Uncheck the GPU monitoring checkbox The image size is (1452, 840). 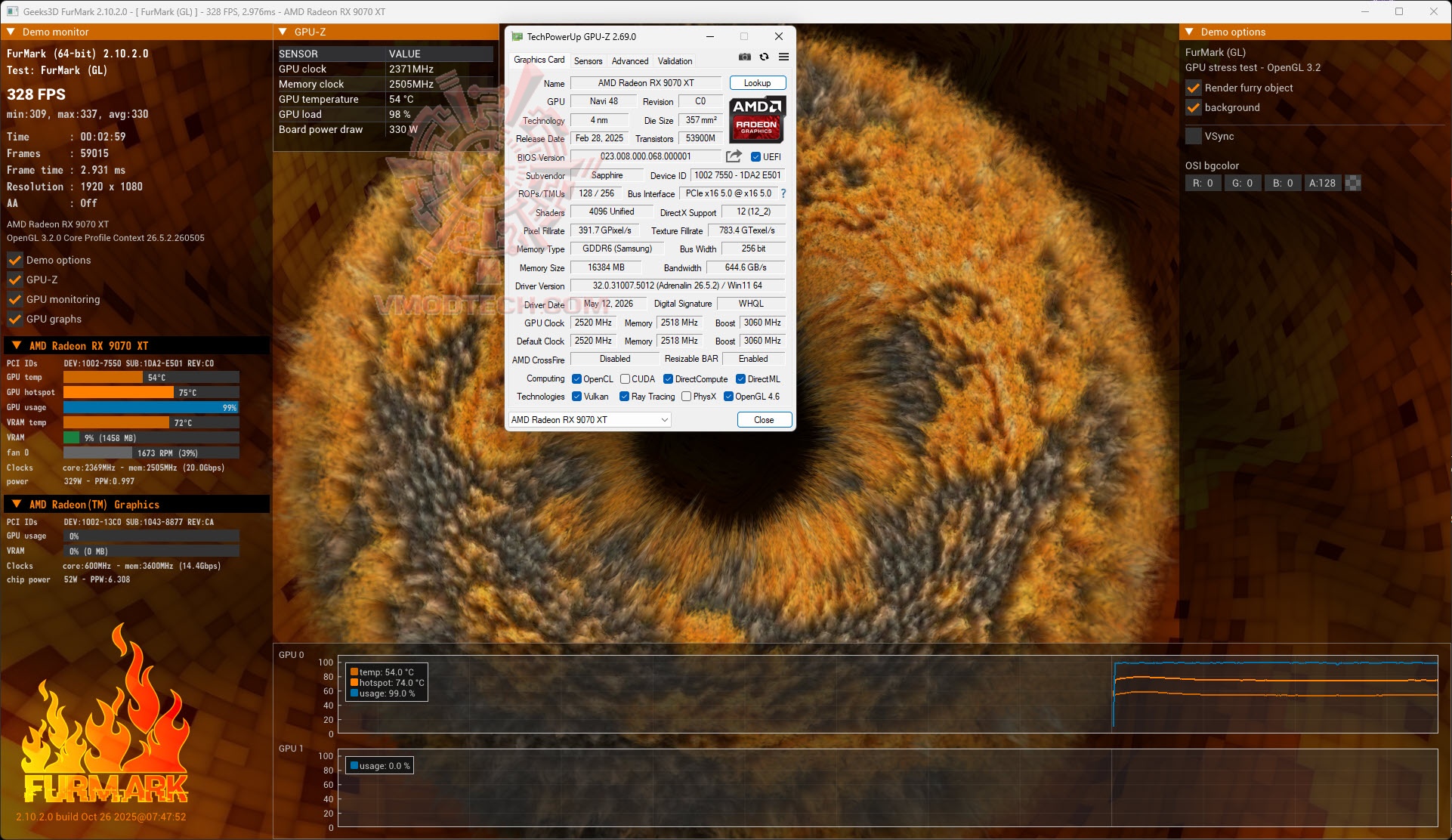click(14, 299)
